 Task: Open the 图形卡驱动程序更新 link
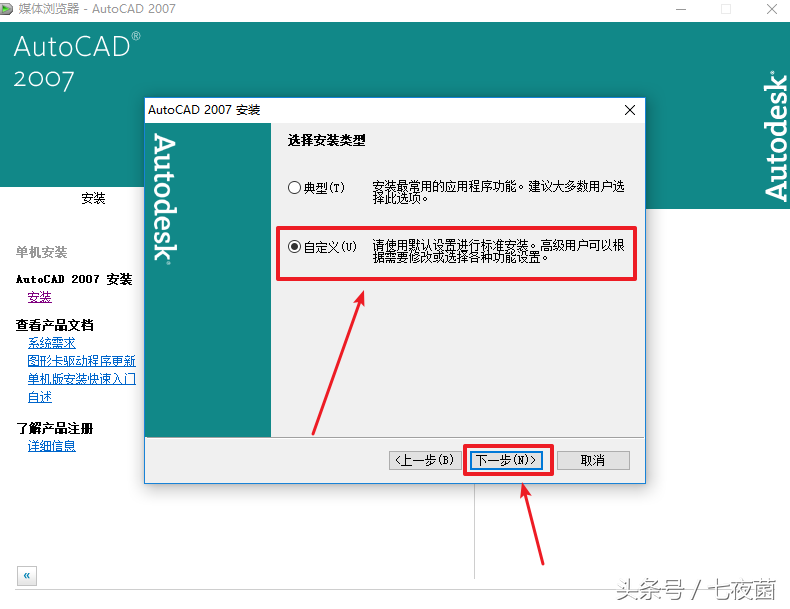tap(82, 361)
